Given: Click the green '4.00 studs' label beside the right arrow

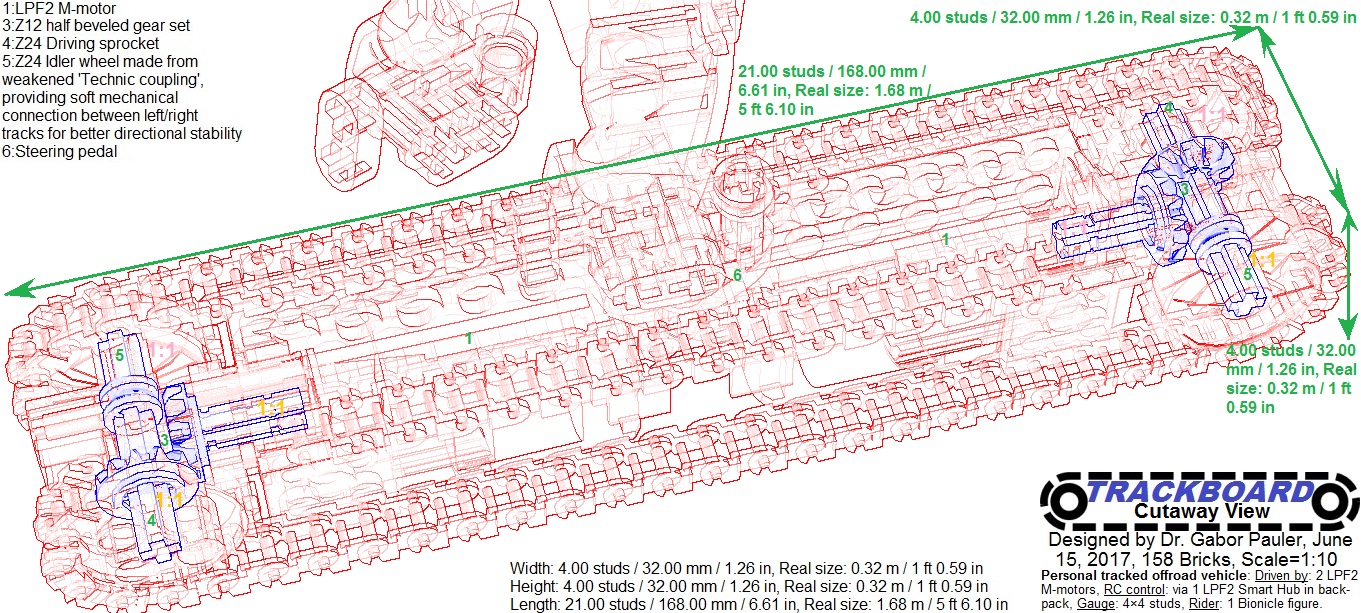Looking at the screenshot, I should 1291,379.
